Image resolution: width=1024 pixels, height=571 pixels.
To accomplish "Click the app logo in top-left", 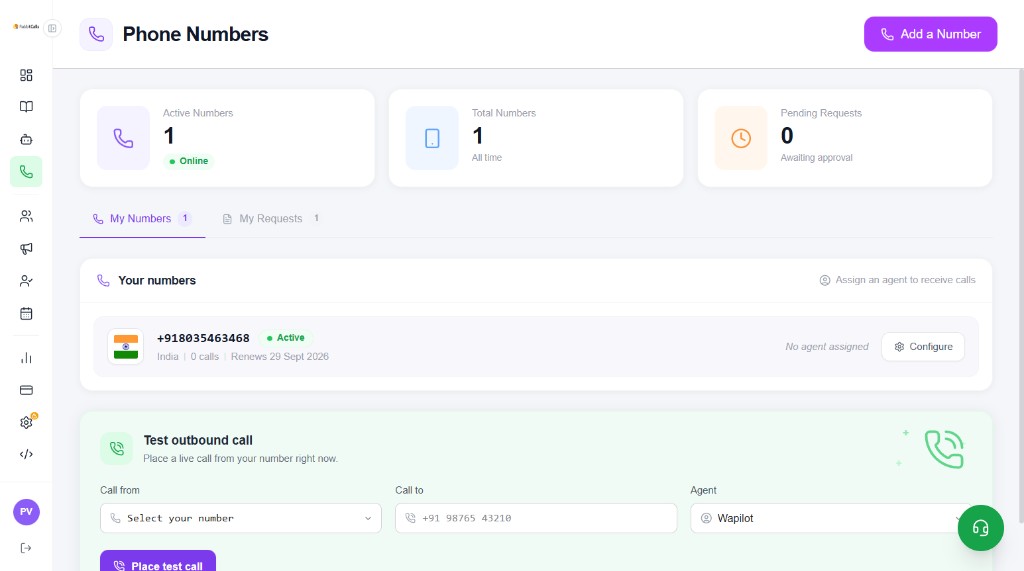I will [26, 27].
